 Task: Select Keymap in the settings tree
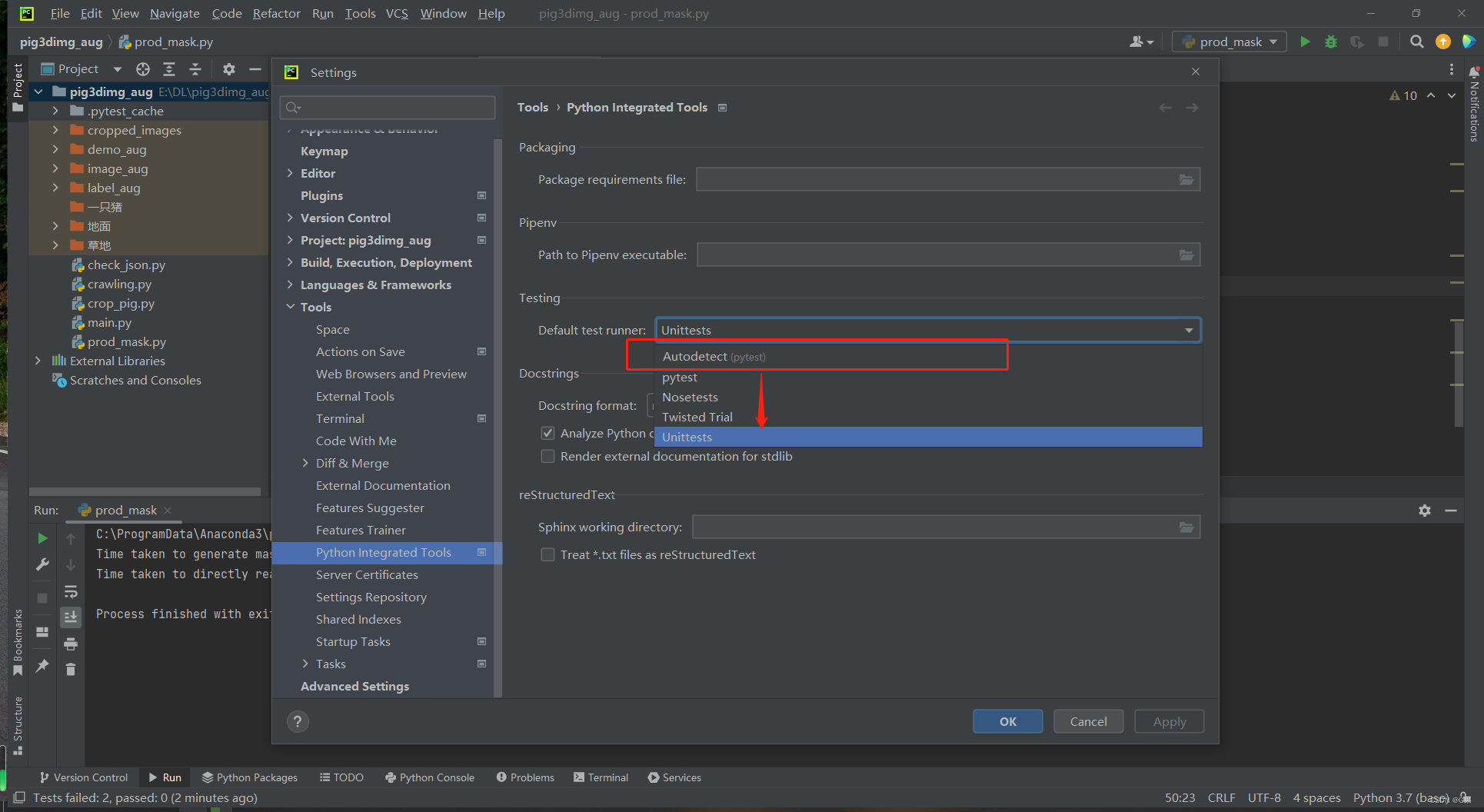[x=324, y=151]
